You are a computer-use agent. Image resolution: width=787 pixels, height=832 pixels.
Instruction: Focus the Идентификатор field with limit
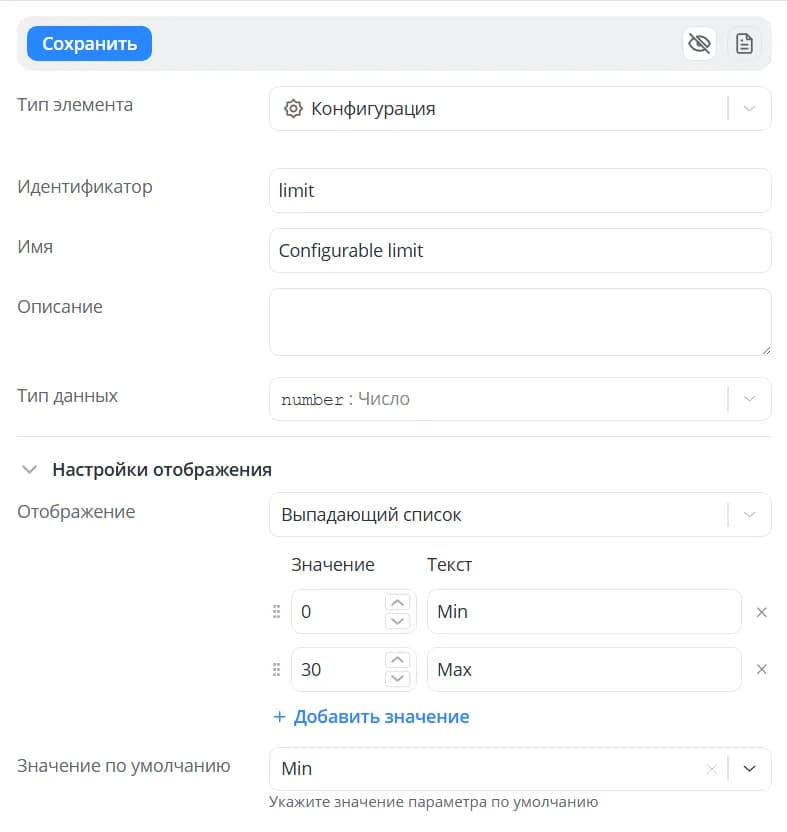click(520, 190)
